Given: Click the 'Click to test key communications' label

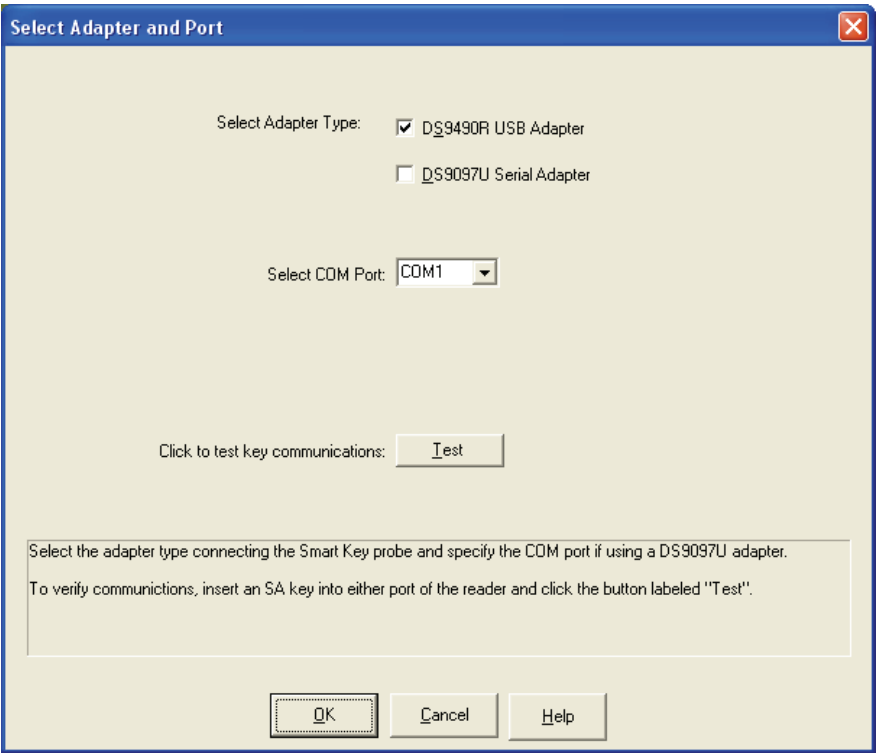Looking at the screenshot, I should (x=272, y=451).
